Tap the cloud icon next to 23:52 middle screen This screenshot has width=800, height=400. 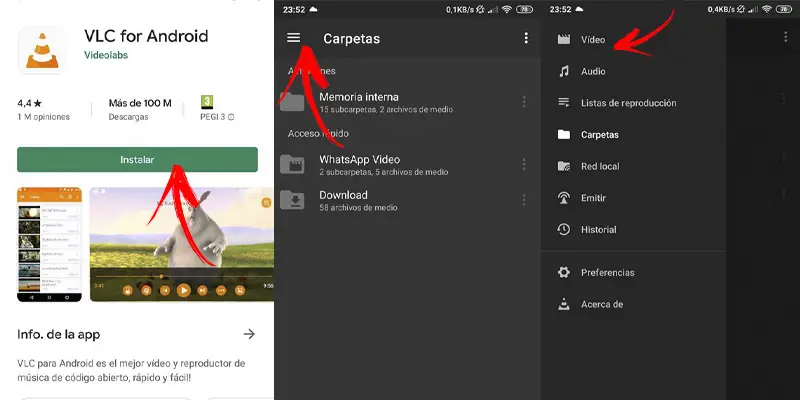pyautogui.click(x=313, y=9)
